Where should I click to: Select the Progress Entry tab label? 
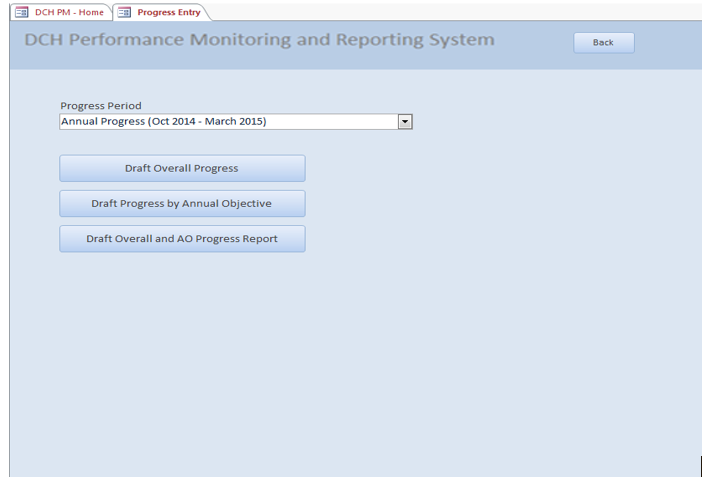click(168, 12)
